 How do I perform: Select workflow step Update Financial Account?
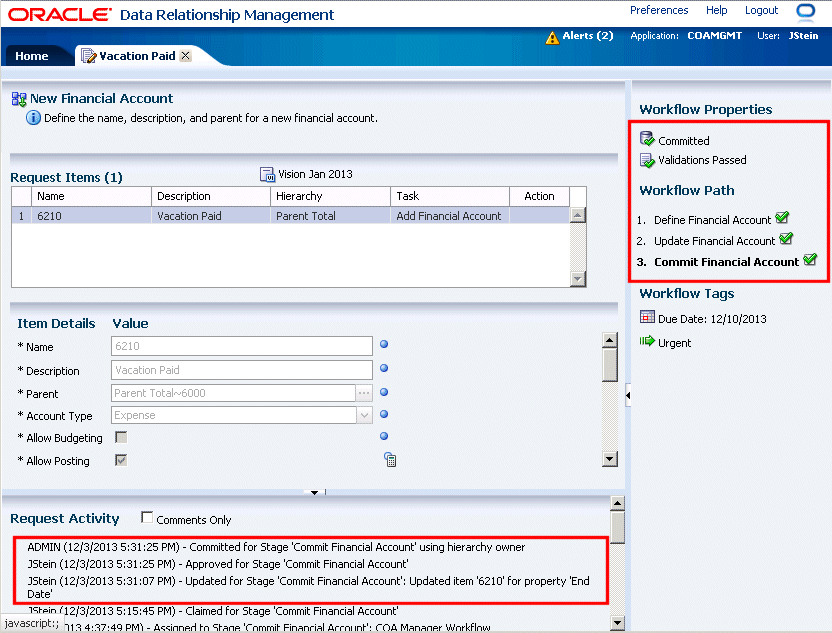(x=714, y=241)
